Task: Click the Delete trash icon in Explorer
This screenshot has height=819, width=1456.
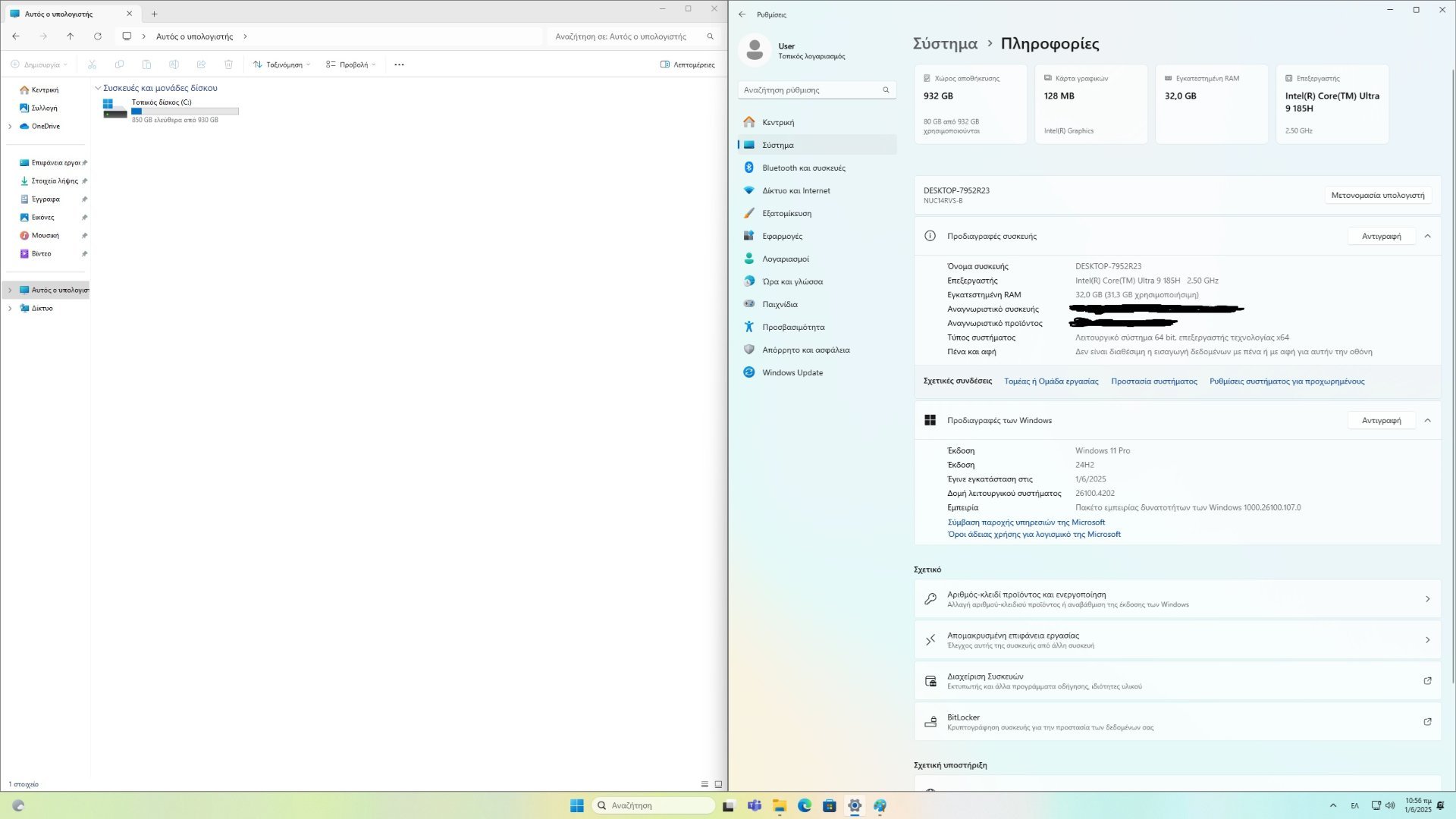Action: pyautogui.click(x=229, y=64)
